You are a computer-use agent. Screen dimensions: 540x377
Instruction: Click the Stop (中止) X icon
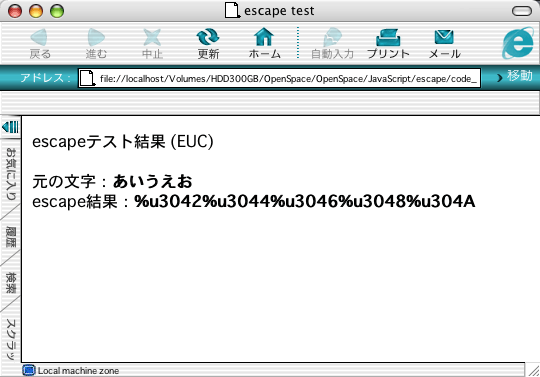click(152, 37)
